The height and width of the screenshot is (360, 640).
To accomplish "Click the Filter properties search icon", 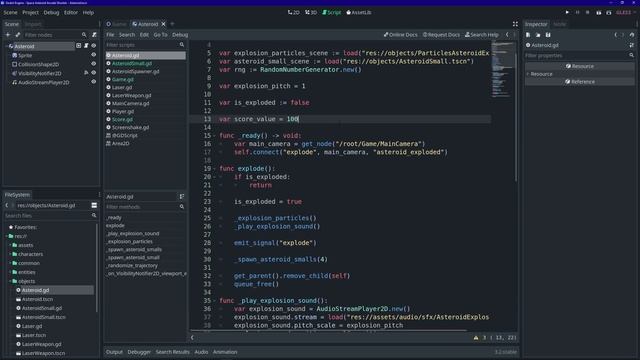I will coord(631,56).
